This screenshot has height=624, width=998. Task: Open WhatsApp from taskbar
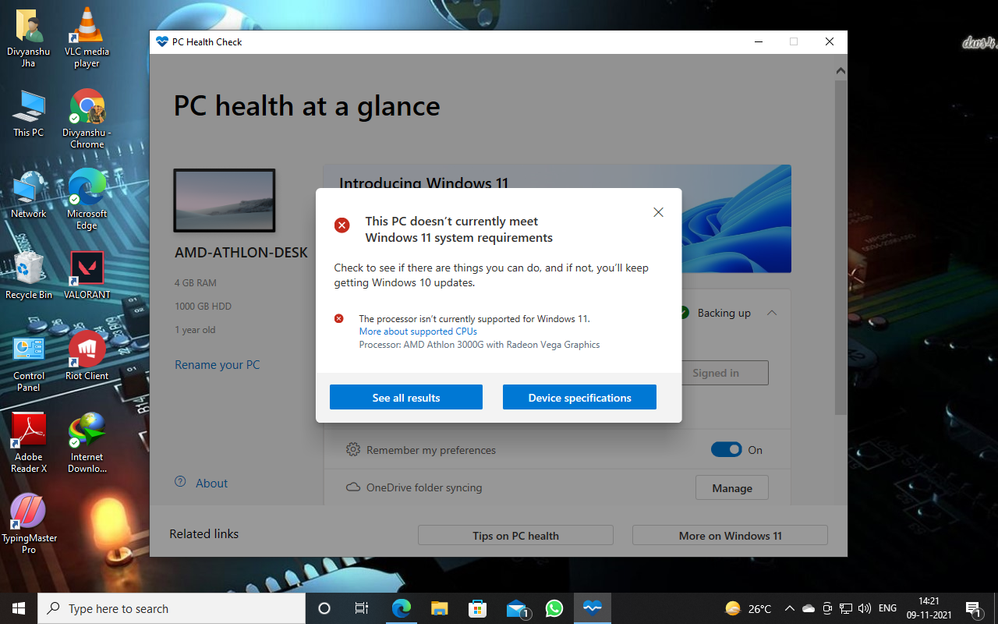pos(554,608)
